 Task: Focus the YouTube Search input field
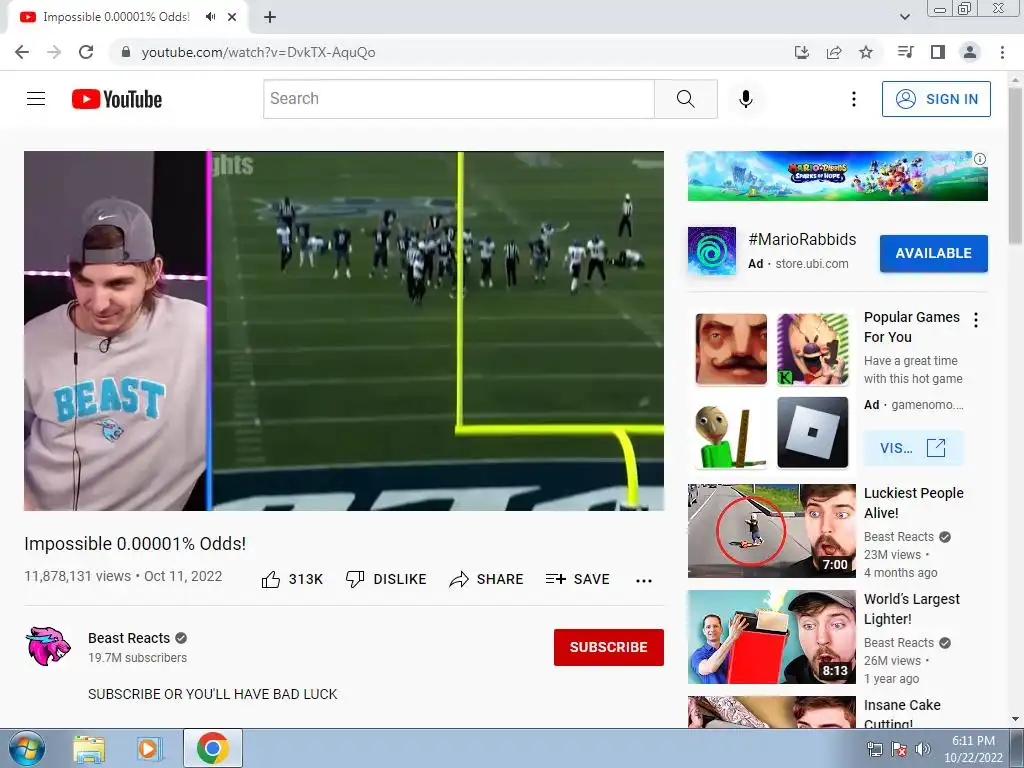tap(459, 99)
